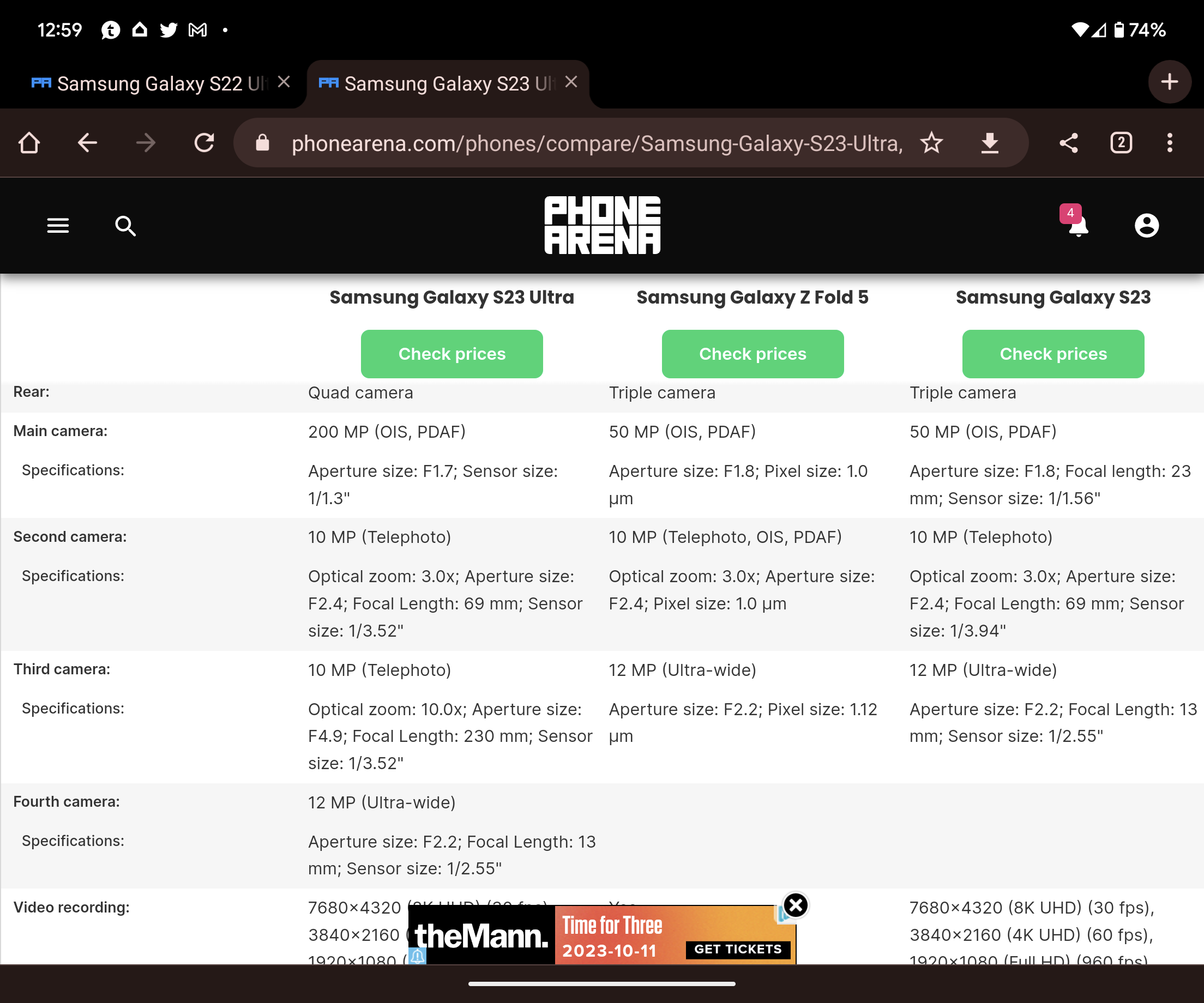Viewport: 1204px width, 1003px height.
Task: Tap the download icon in address bar
Action: [x=990, y=143]
